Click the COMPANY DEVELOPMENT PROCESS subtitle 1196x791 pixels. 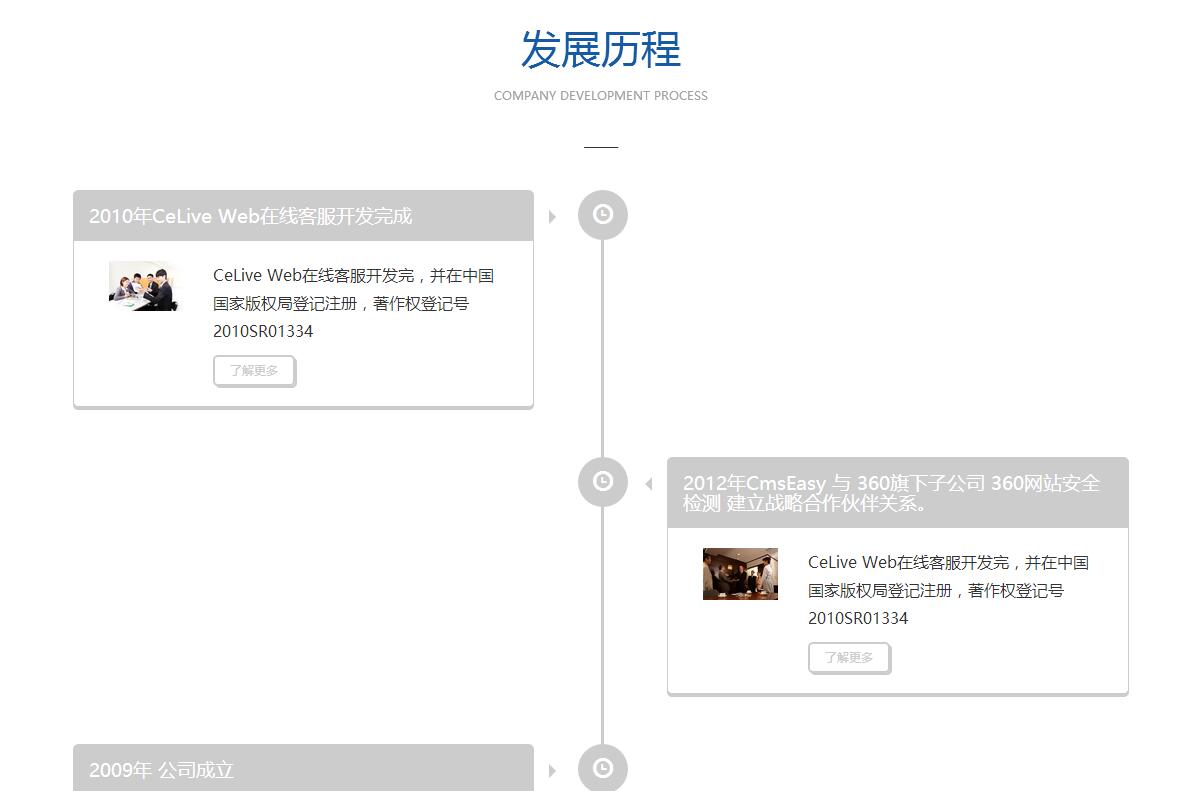click(x=600, y=96)
